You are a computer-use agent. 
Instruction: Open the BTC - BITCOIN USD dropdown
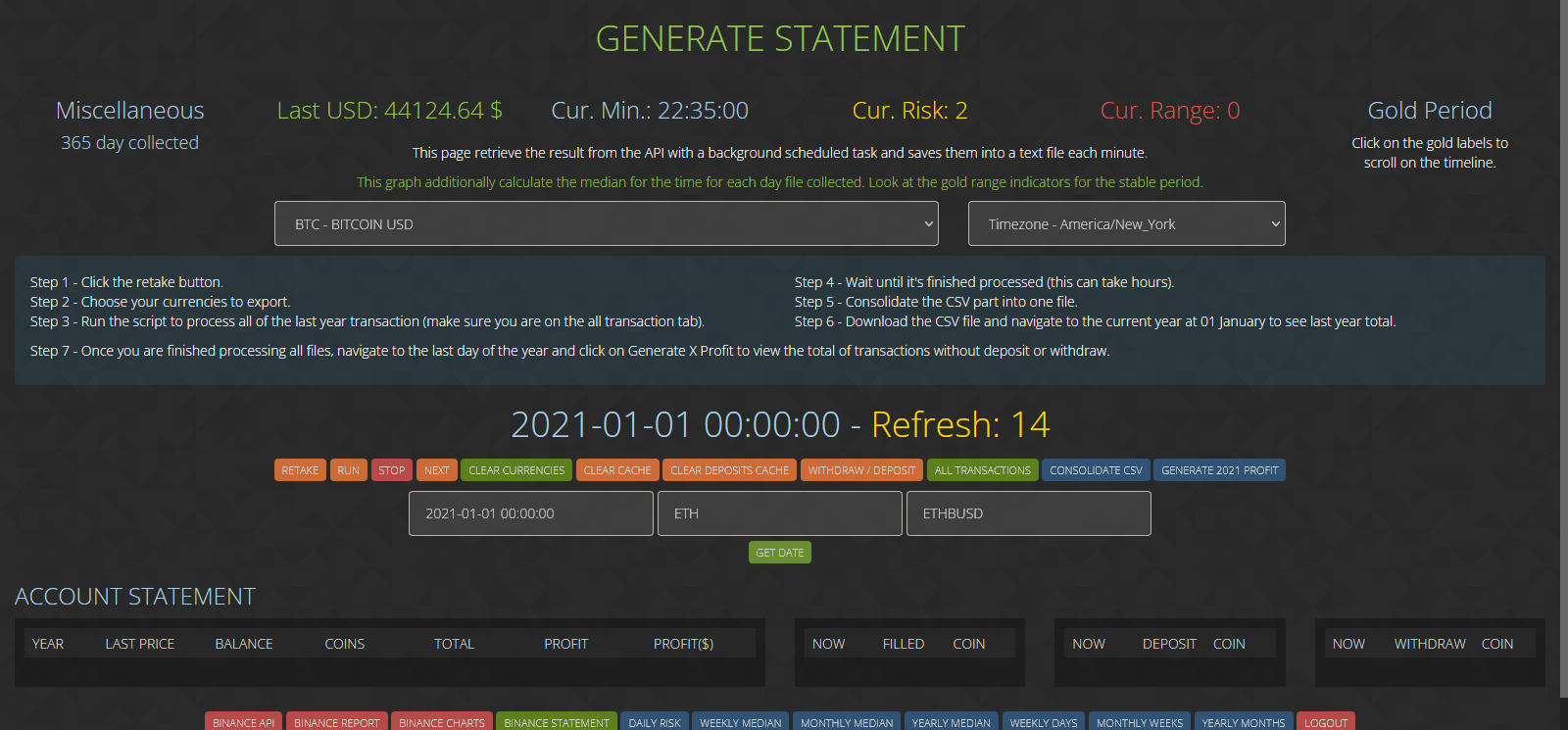click(606, 223)
